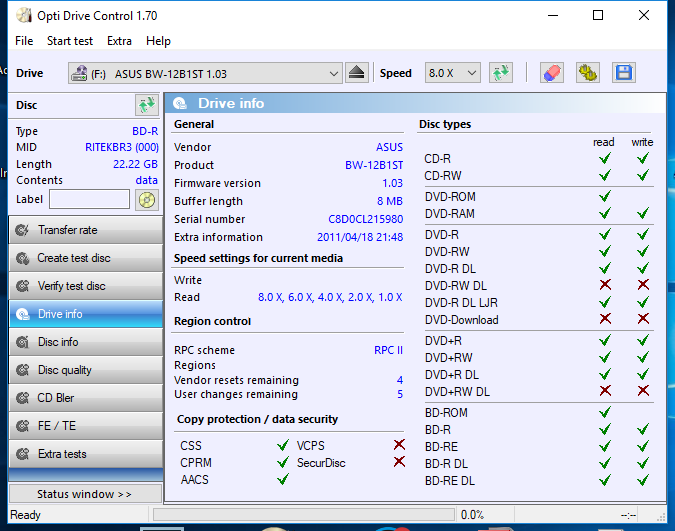The image size is (675, 531).
Task: Click the CD-R write checkmark
Action: tap(643, 158)
